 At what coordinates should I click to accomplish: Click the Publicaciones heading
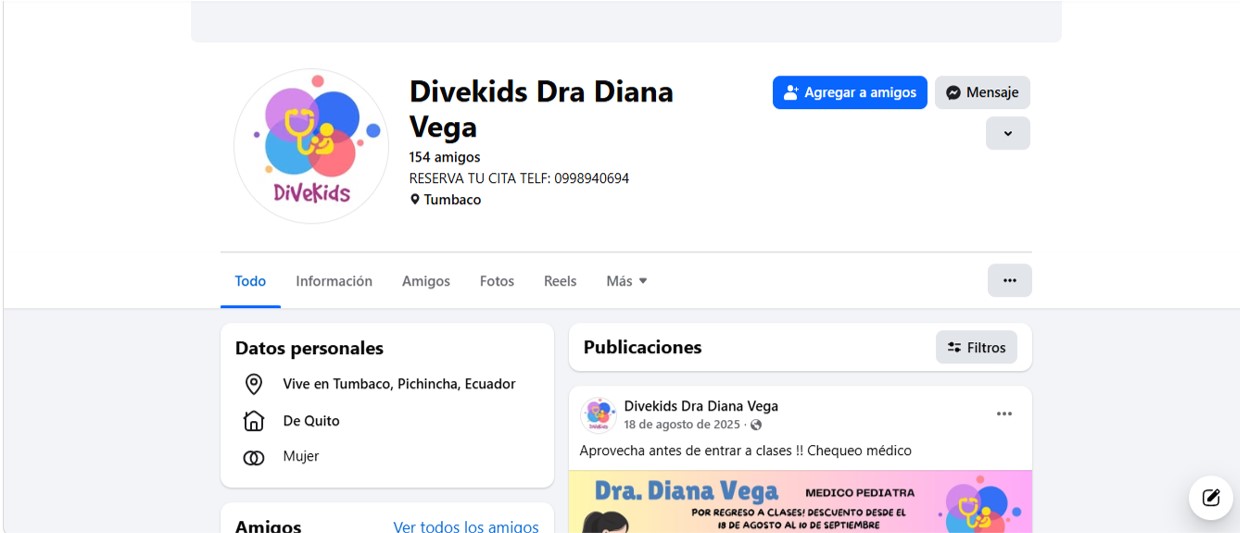[643, 347]
